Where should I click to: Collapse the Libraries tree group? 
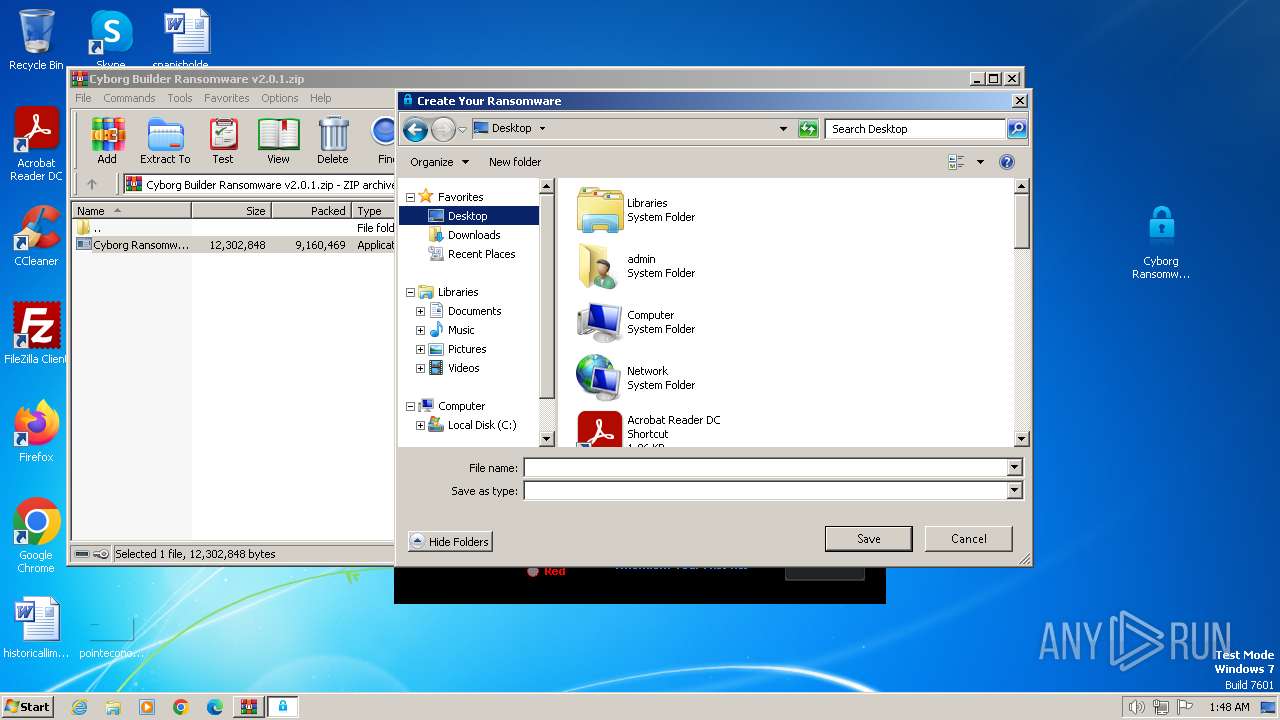coord(410,292)
